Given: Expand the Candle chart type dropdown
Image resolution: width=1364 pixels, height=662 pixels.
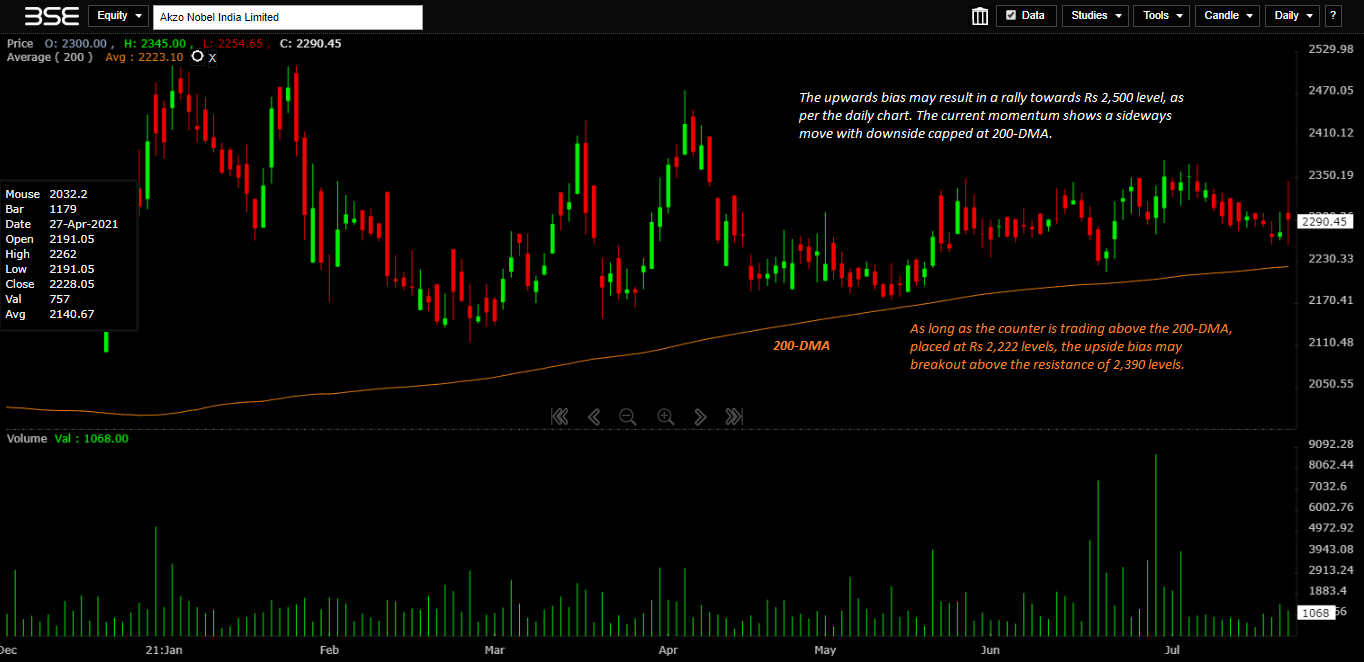Looking at the screenshot, I should click(1226, 16).
